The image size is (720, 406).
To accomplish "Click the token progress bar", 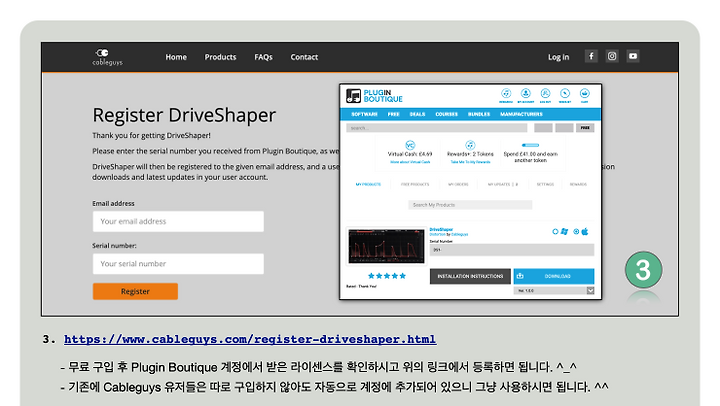I will pyautogui.click(x=530, y=145).
